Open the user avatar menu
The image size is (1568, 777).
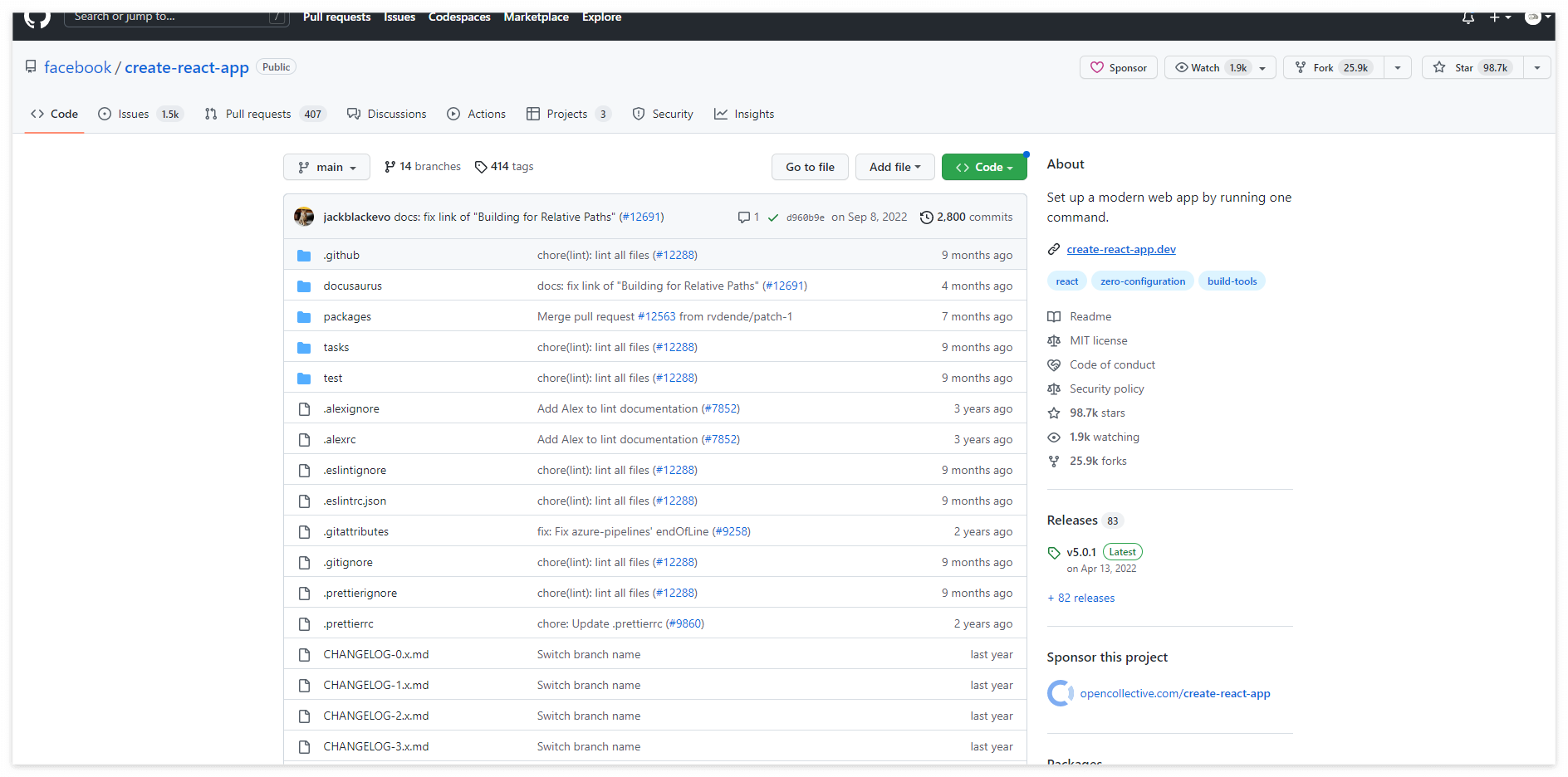coord(1538,17)
